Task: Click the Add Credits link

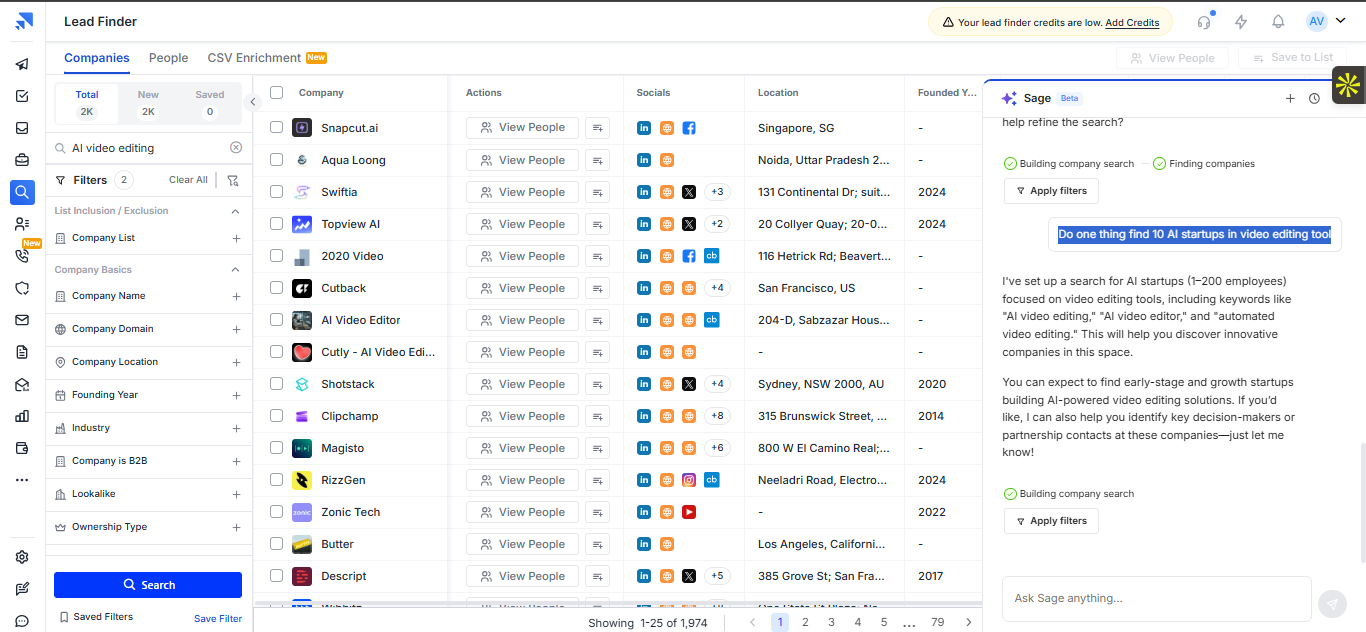Action: tap(1132, 23)
